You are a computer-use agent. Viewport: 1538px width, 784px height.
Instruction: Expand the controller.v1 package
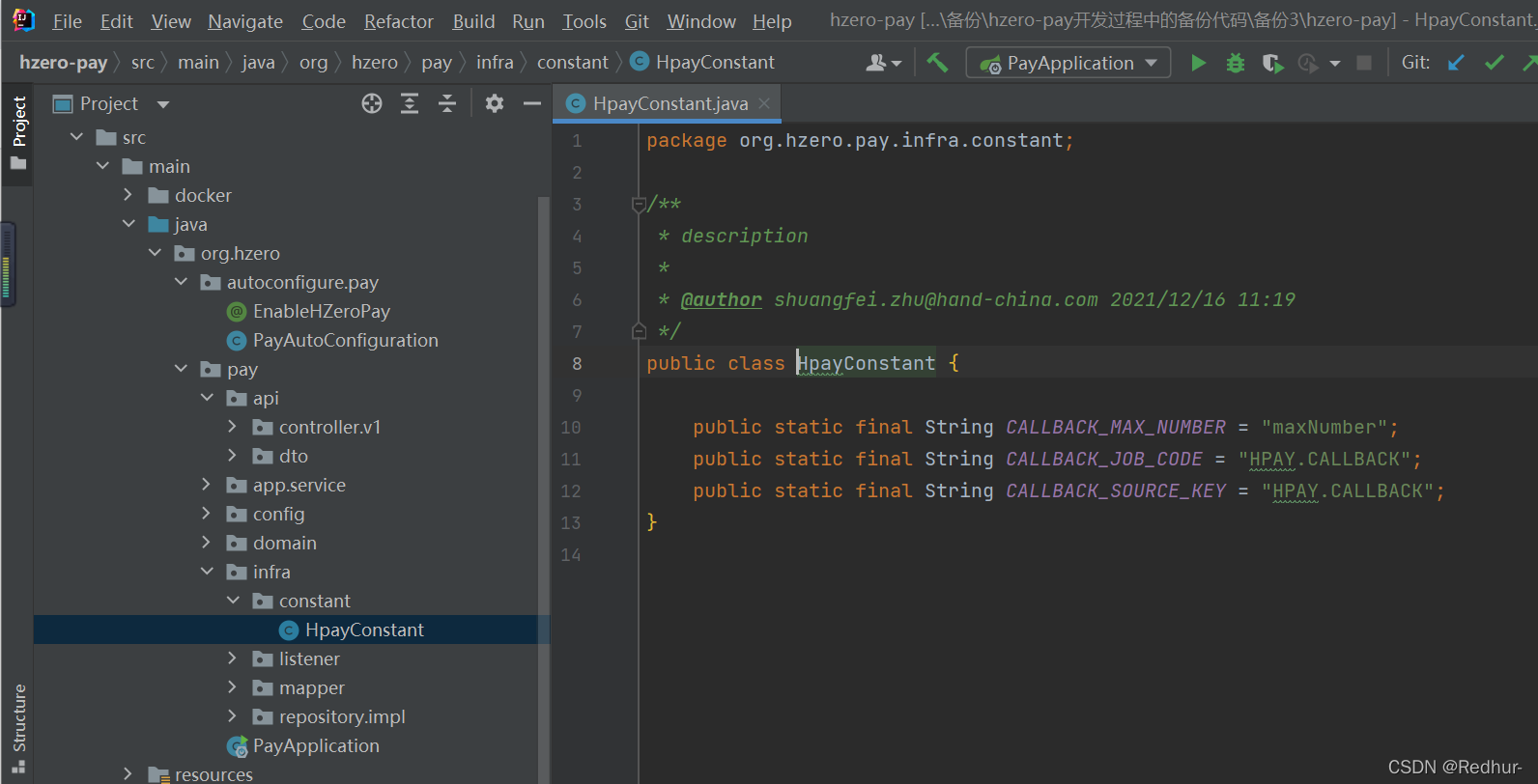tap(232, 427)
